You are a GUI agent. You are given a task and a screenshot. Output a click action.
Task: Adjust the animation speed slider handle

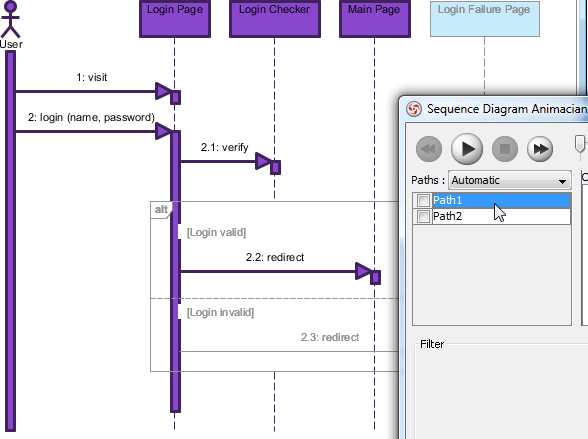pyautogui.click(x=580, y=144)
